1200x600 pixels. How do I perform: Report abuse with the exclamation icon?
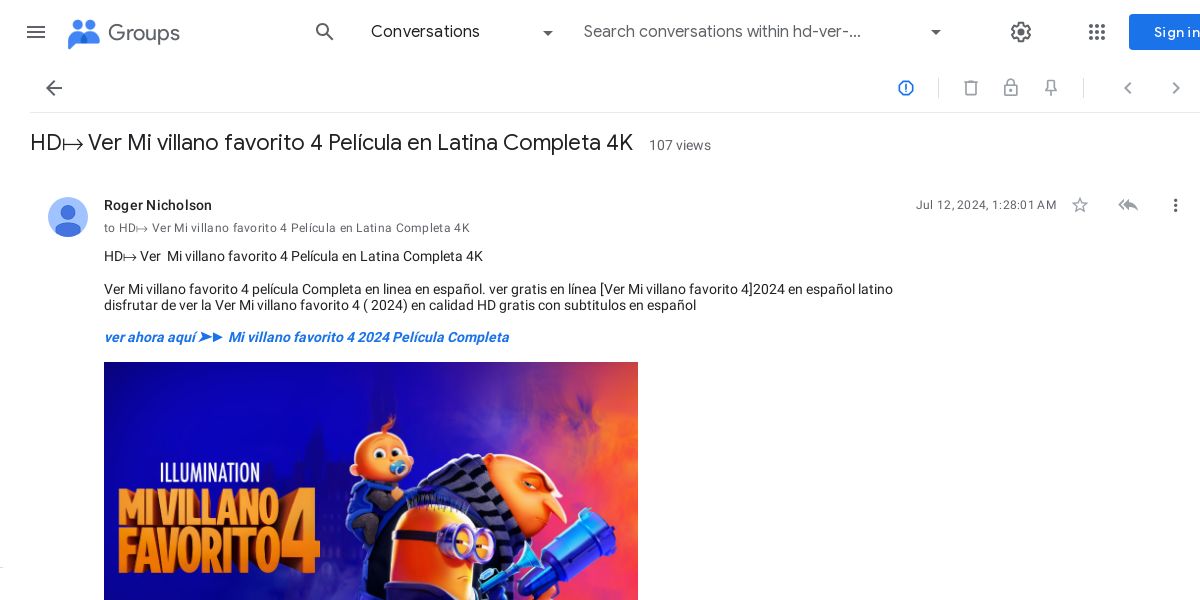pos(906,88)
